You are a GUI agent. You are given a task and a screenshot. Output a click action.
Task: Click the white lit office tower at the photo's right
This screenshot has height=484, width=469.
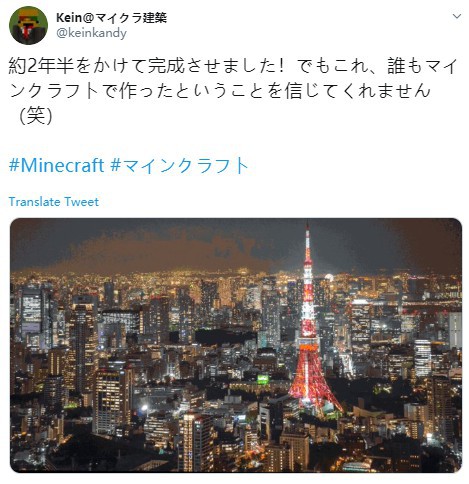pos(422,357)
